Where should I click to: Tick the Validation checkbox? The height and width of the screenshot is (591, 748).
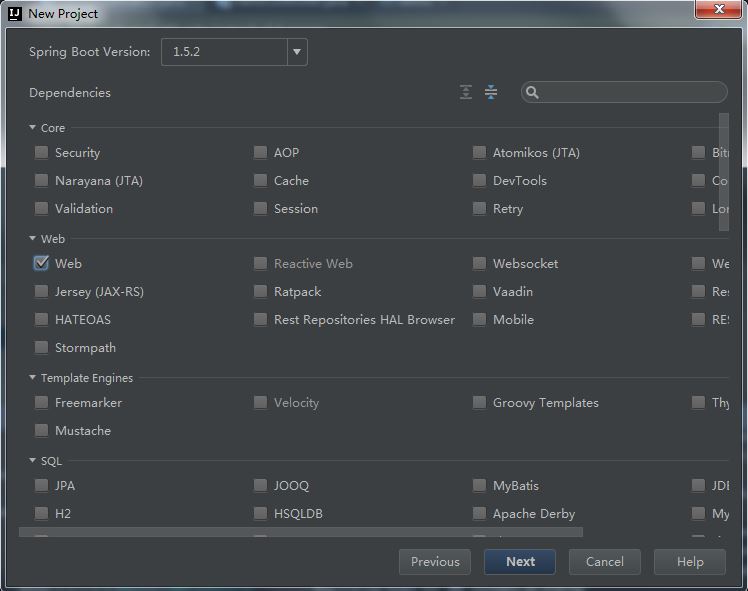pyautogui.click(x=42, y=208)
